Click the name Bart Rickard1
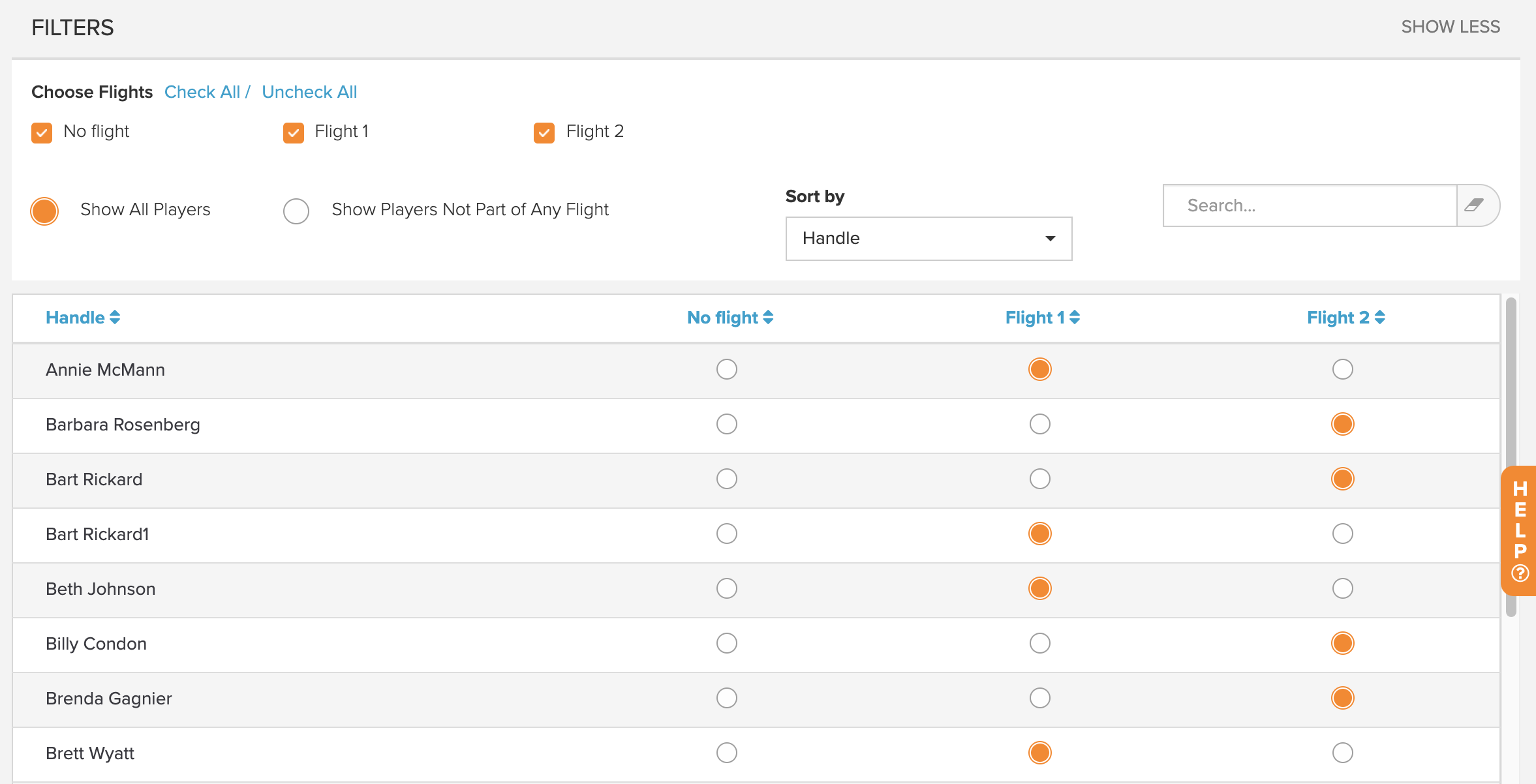The height and width of the screenshot is (784, 1536). [97, 534]
